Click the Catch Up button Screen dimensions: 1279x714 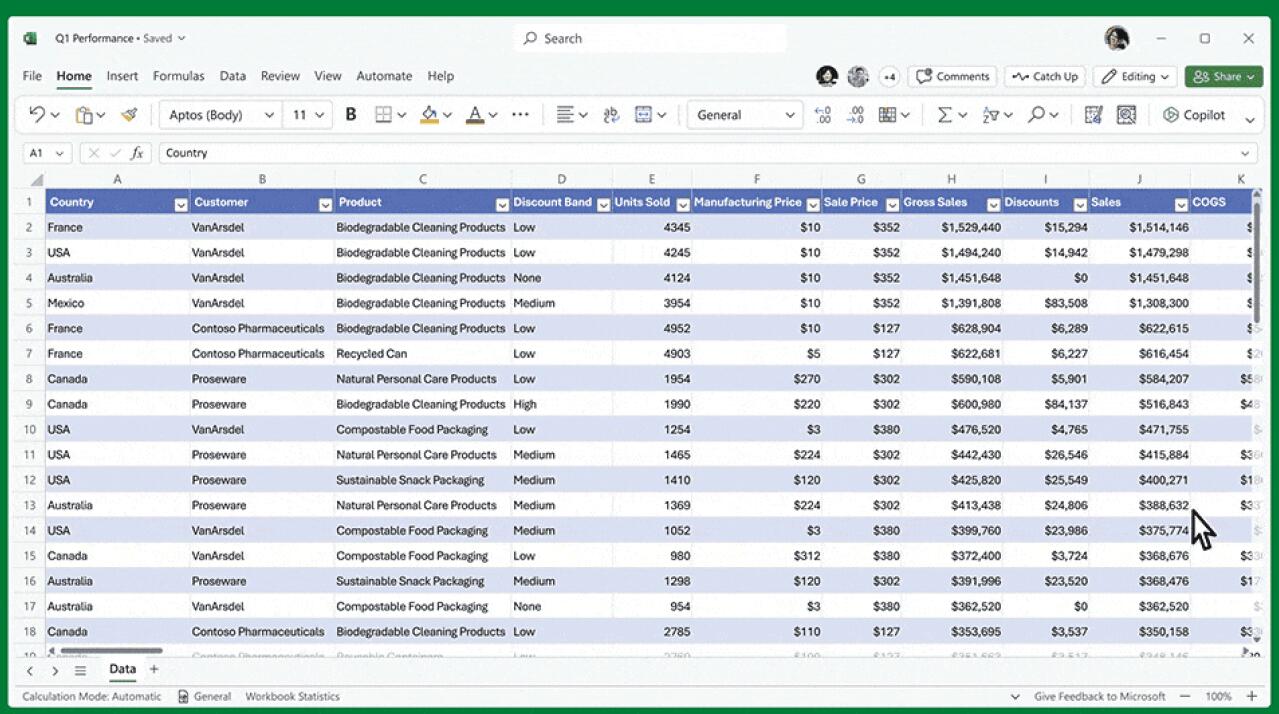pos(1045,76)
